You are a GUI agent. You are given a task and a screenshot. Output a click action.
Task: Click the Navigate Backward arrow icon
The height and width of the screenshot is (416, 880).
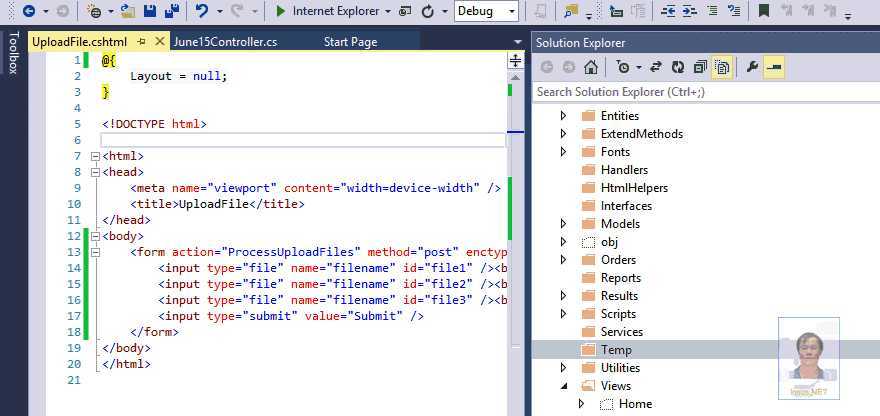(29, 11)
